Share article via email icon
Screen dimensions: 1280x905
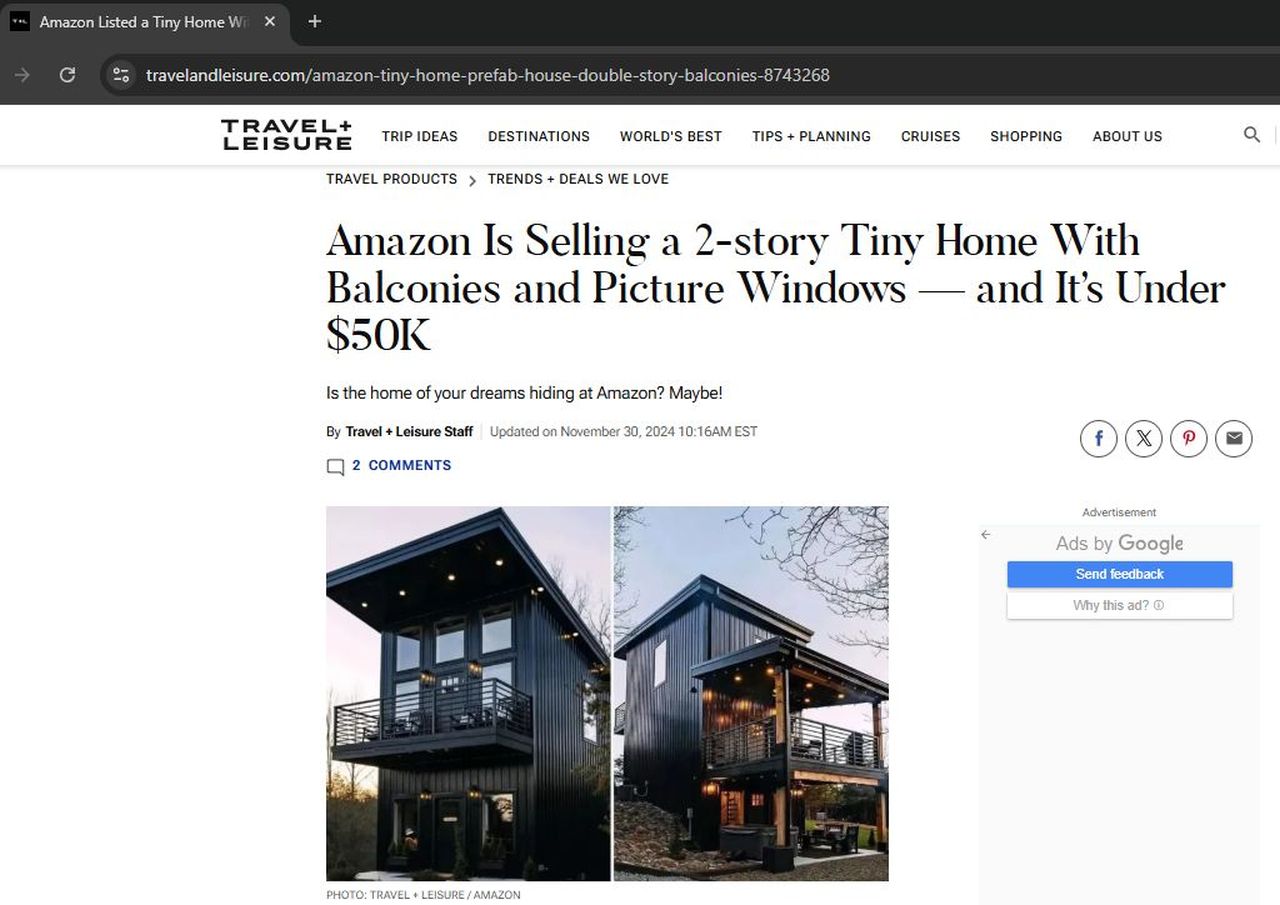(1233, 438)
